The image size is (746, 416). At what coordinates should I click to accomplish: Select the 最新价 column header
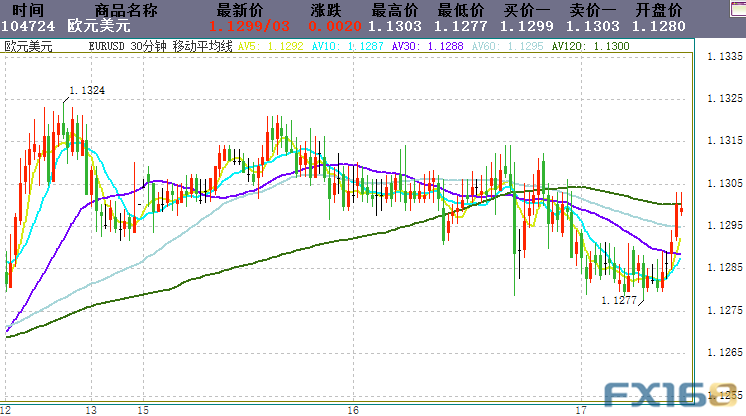pos(240,10)
